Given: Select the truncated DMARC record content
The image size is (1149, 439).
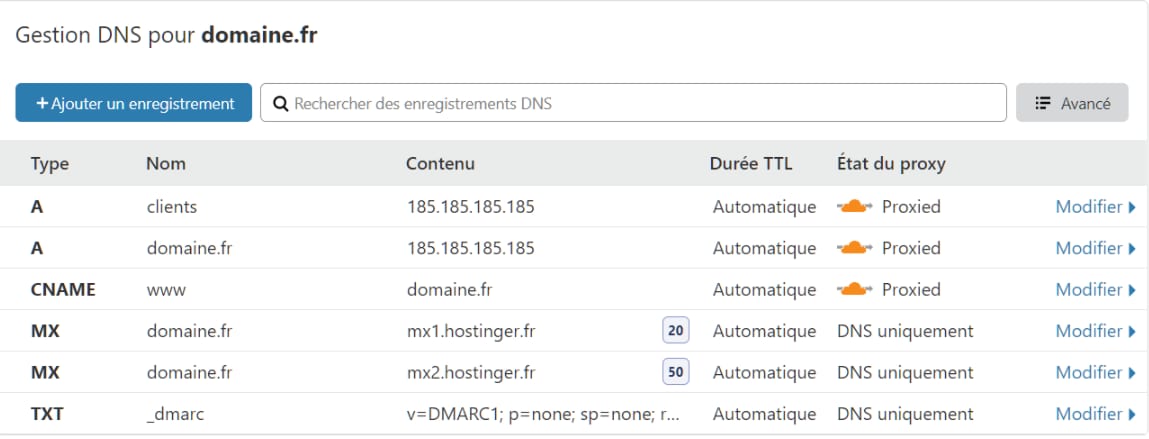Looking at the screenshot, I should click(x=544, y=414).
